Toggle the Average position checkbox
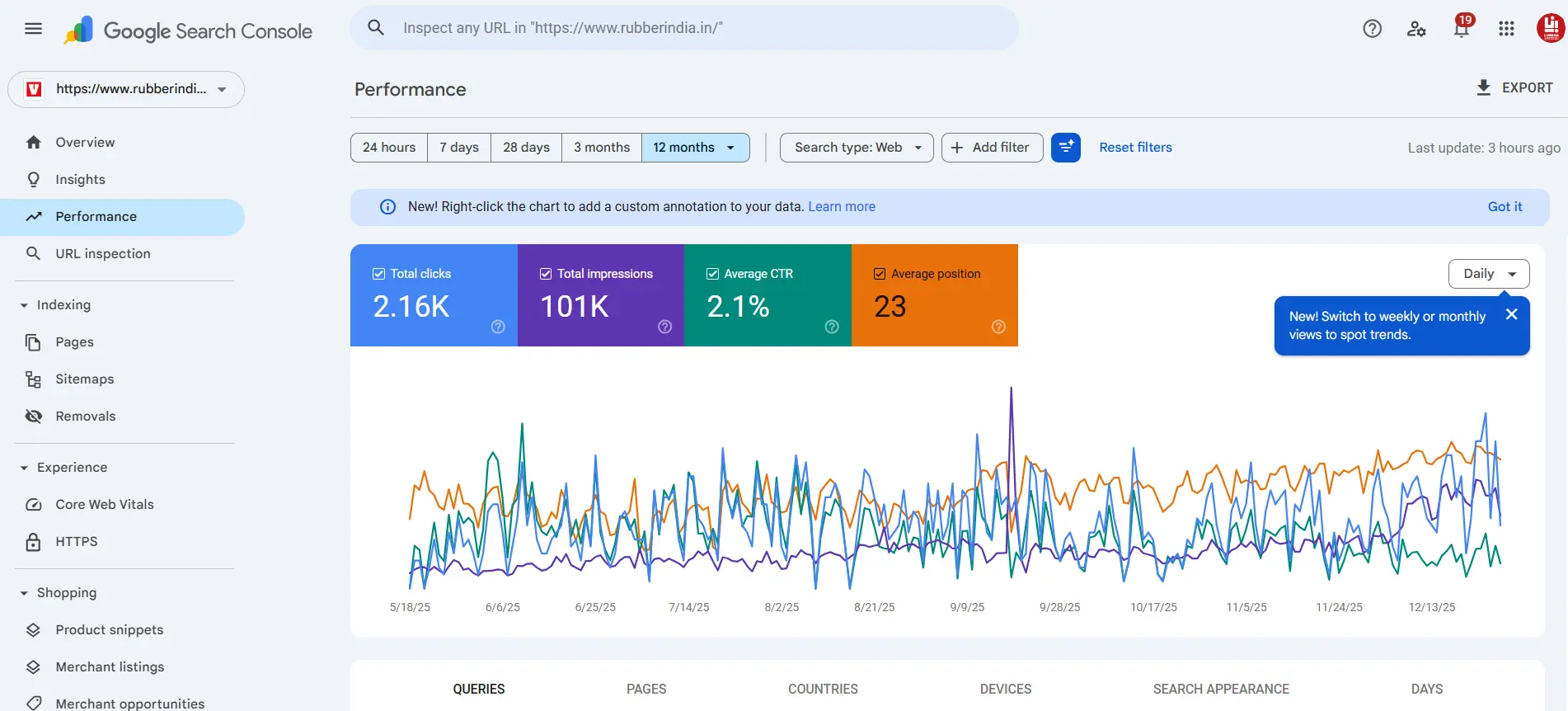The width and height of the screenshot is (1568, 711). click(880, 274)
